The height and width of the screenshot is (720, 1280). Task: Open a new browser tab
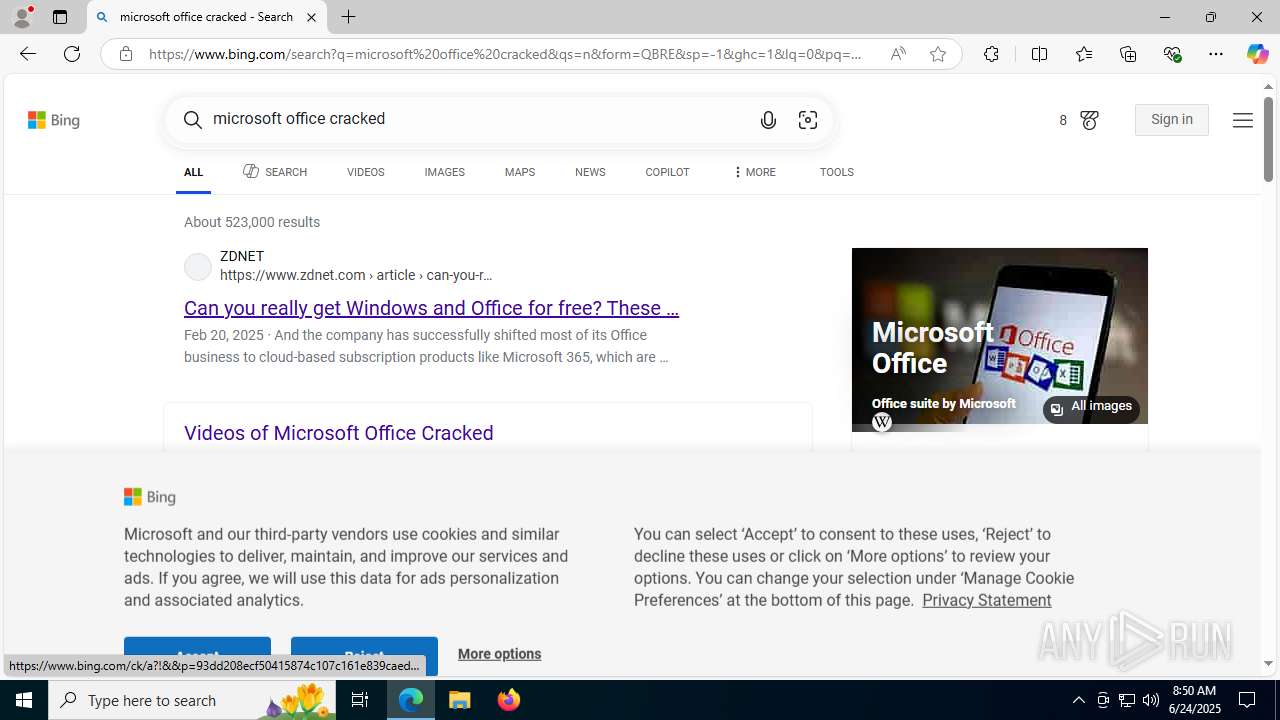click(348, 17)
